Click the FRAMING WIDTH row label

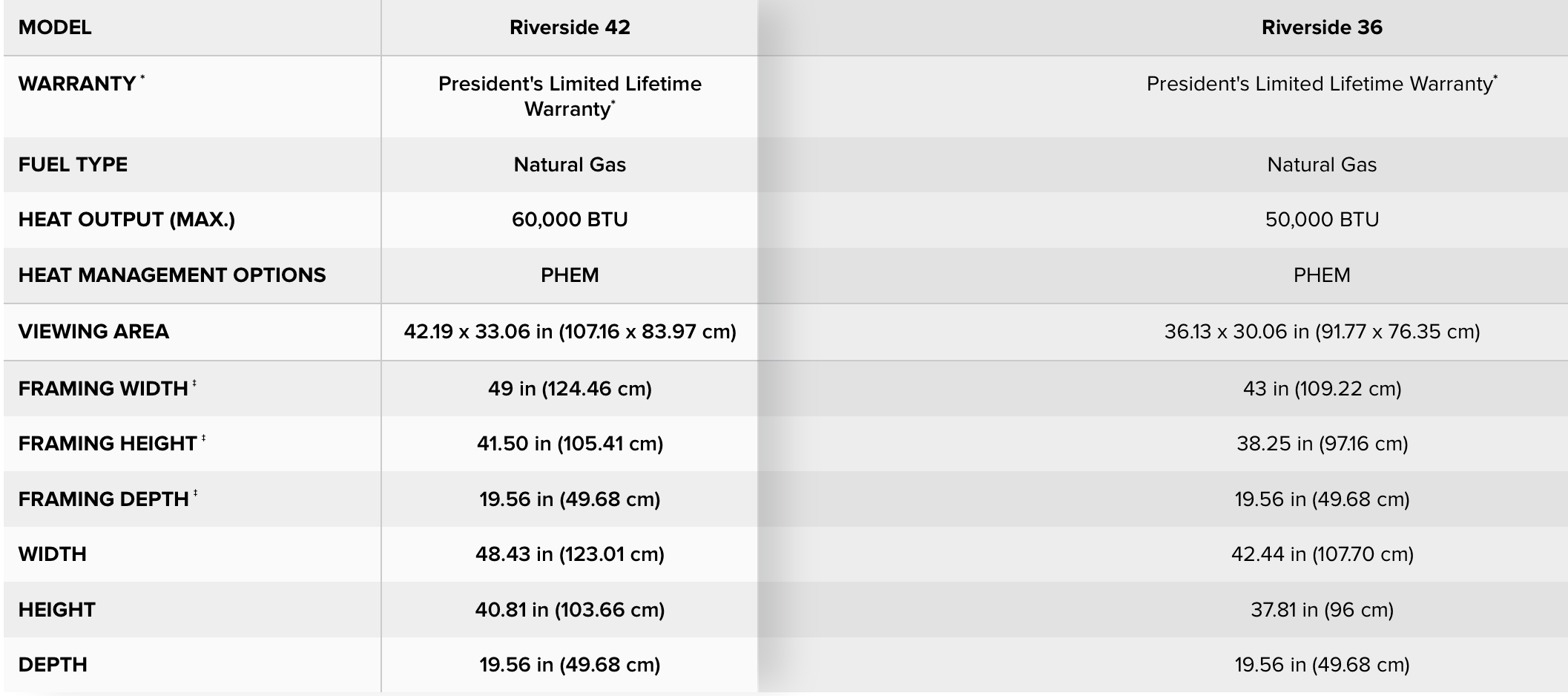tap(103, 389)
